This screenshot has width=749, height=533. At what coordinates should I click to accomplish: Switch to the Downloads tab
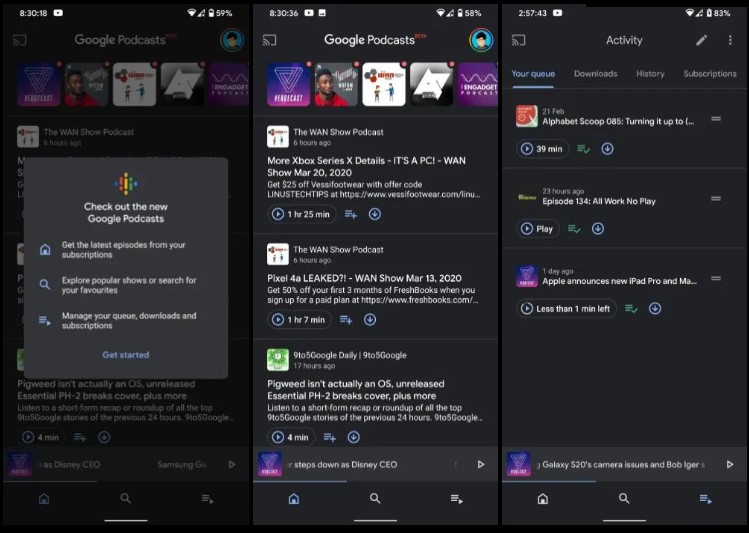pyautogui.click(x=595, y=74)
